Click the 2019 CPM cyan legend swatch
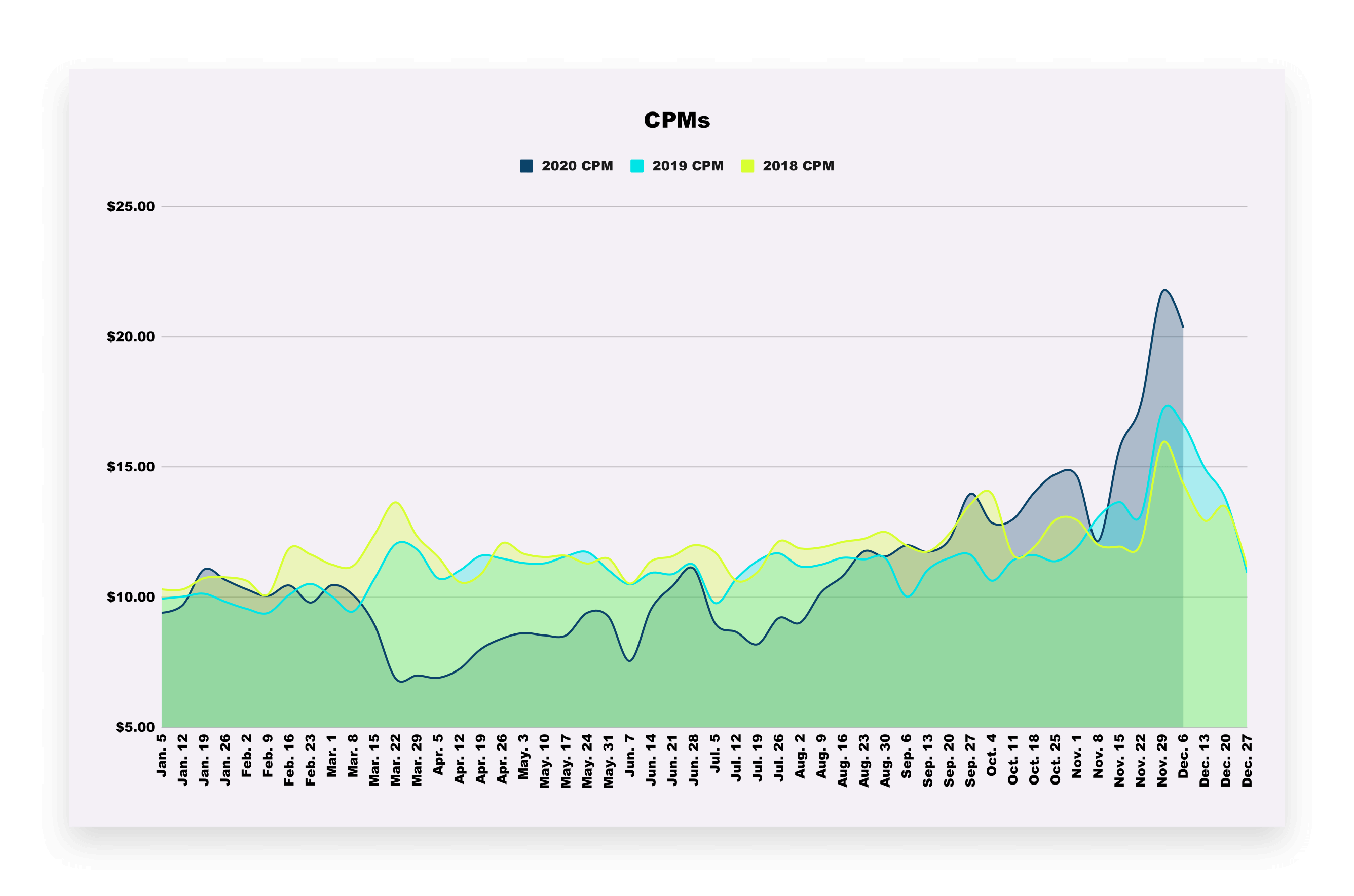 [637, 166]
